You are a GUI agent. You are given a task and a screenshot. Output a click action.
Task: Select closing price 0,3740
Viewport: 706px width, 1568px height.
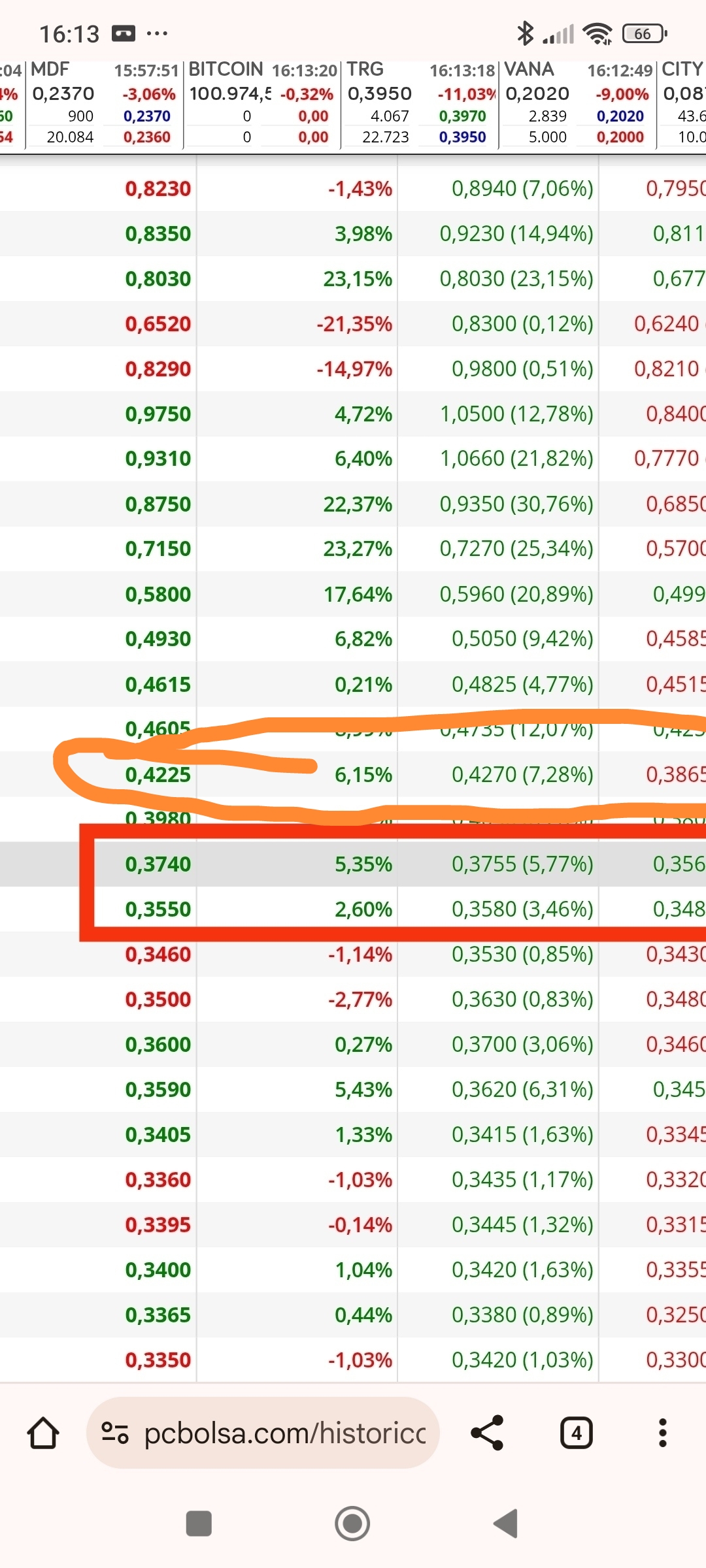pos(158,864)
